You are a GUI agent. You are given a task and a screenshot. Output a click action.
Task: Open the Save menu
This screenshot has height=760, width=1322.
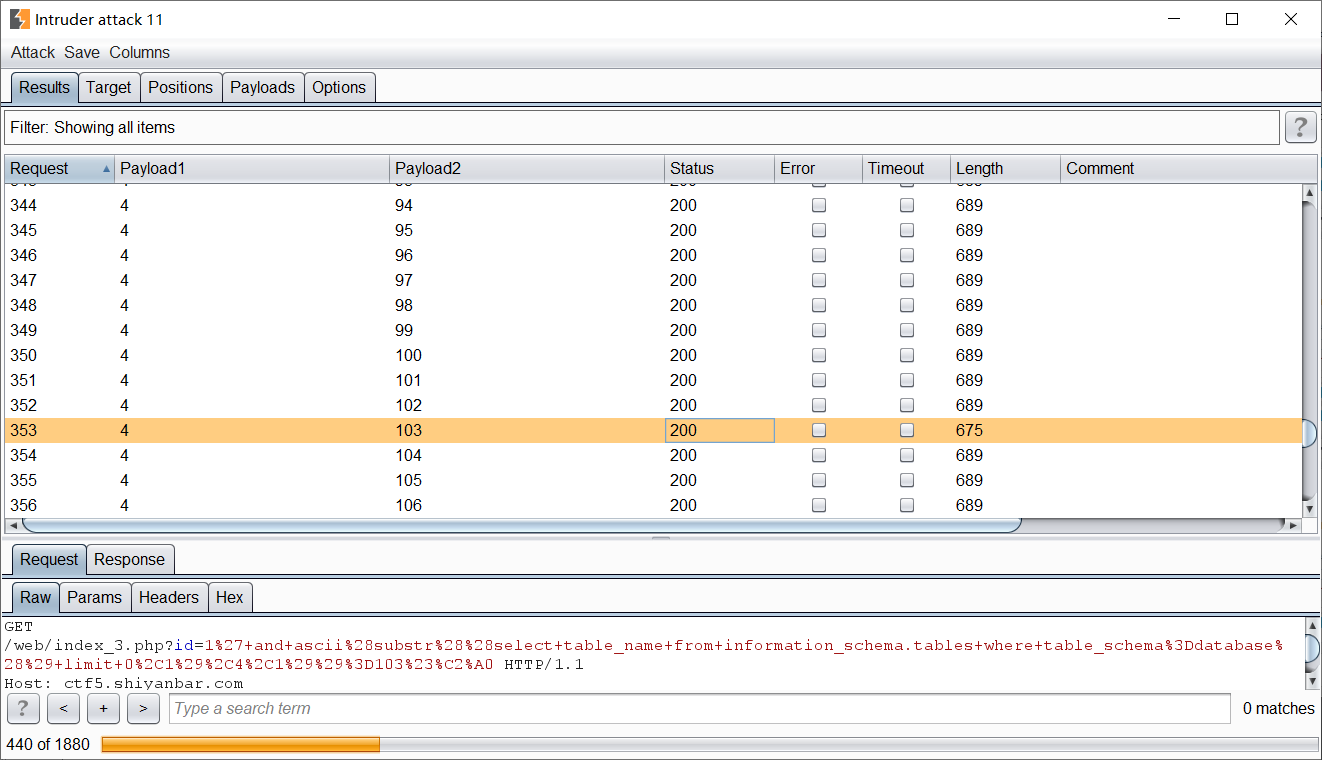[82, 52]
